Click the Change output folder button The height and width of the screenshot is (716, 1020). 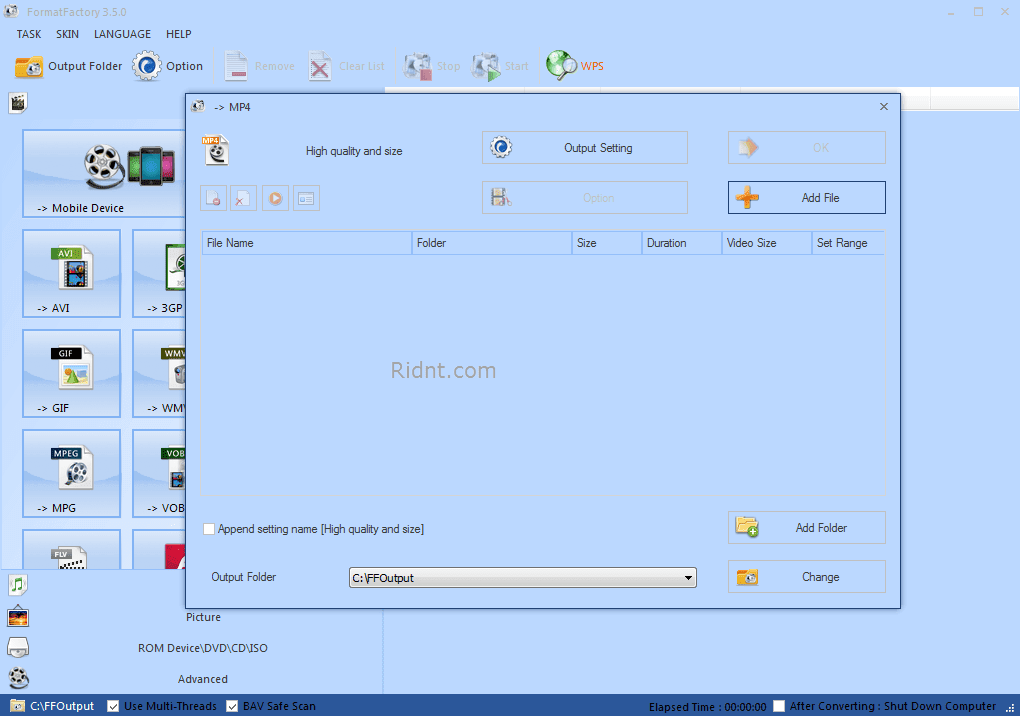[x=807, y=577]
